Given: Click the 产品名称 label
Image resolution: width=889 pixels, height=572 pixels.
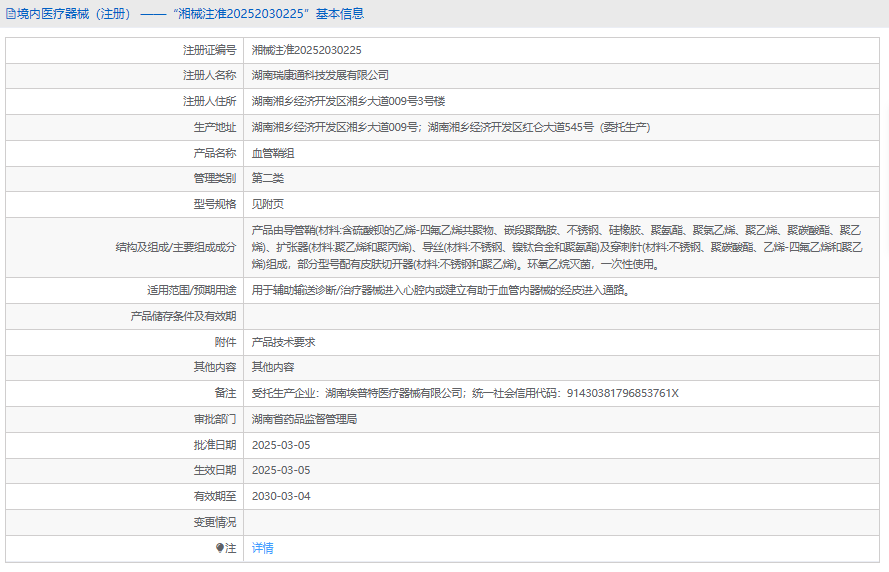Looking at the screenshot, I should (x=215, y=153).
